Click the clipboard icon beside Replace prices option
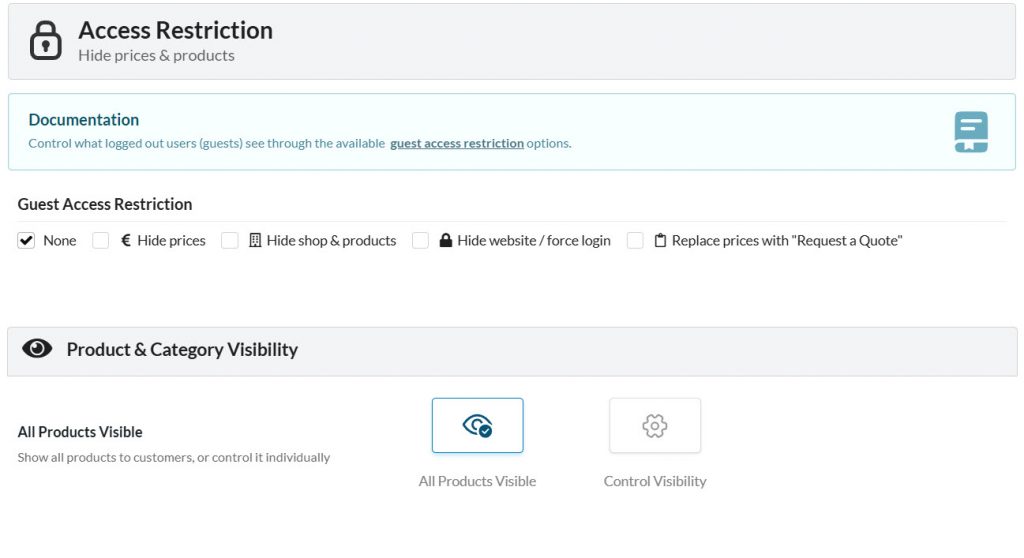This screenshot has width=1024, height=558. pos(660,241)
